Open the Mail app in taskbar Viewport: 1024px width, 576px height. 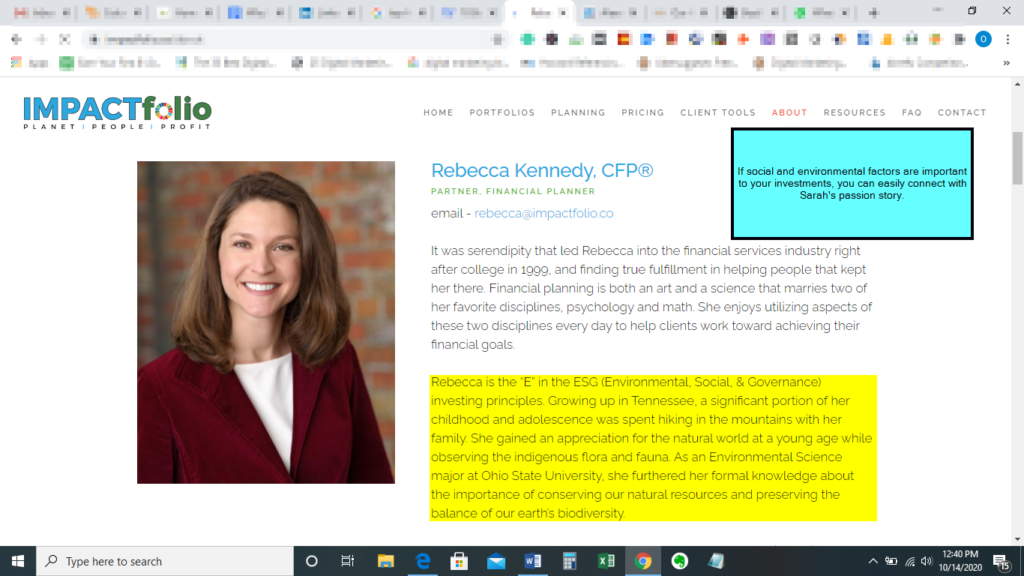point(496,561)
